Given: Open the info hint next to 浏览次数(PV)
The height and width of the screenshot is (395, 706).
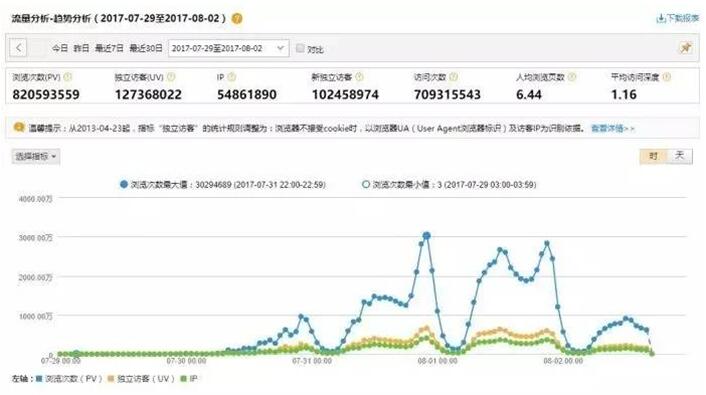Looking at the screenshot, I should pyautogui.click(x=68, y=77).
